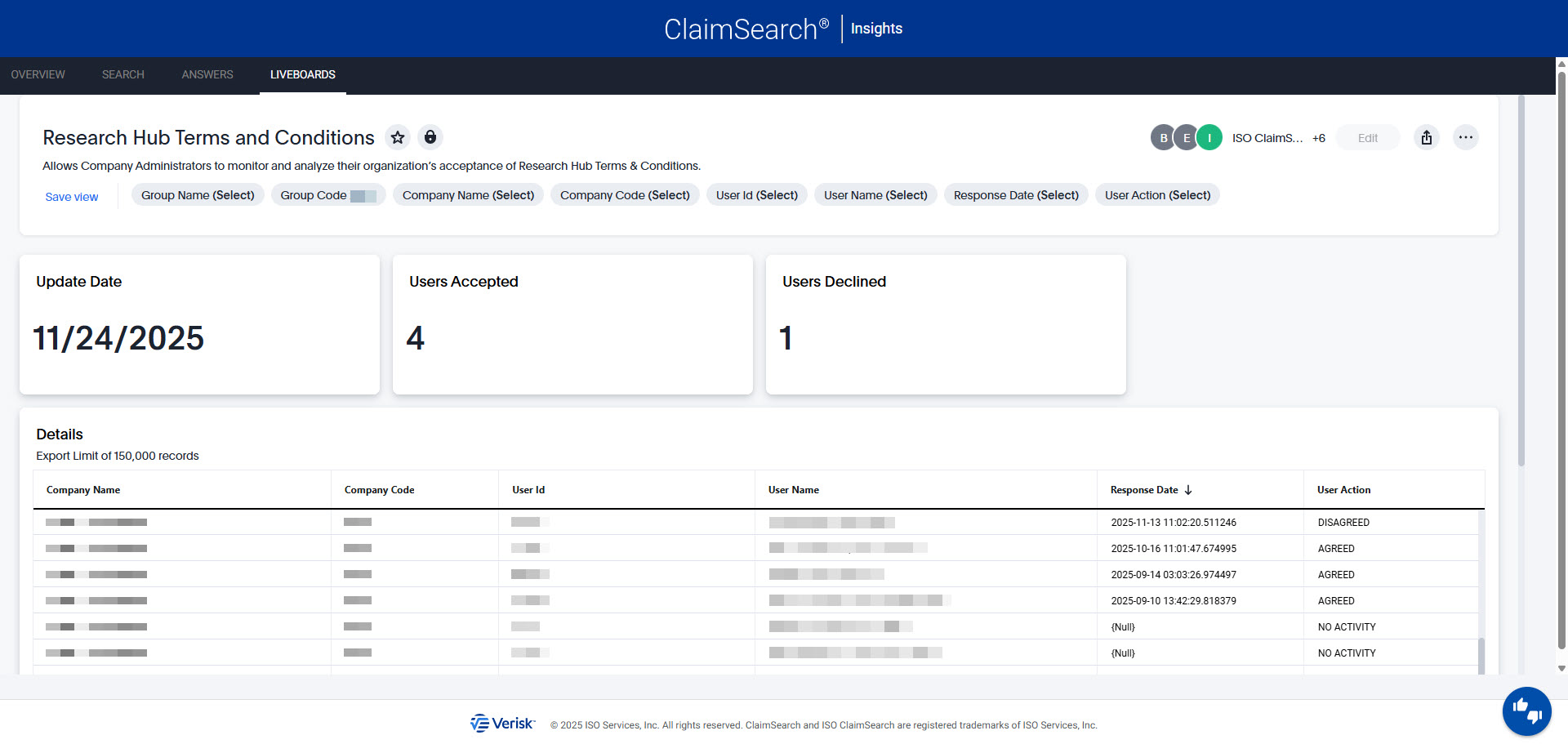Click the avatar labeled E
The height and width of the screenshot is (744, 1568).
[1187, 137]
